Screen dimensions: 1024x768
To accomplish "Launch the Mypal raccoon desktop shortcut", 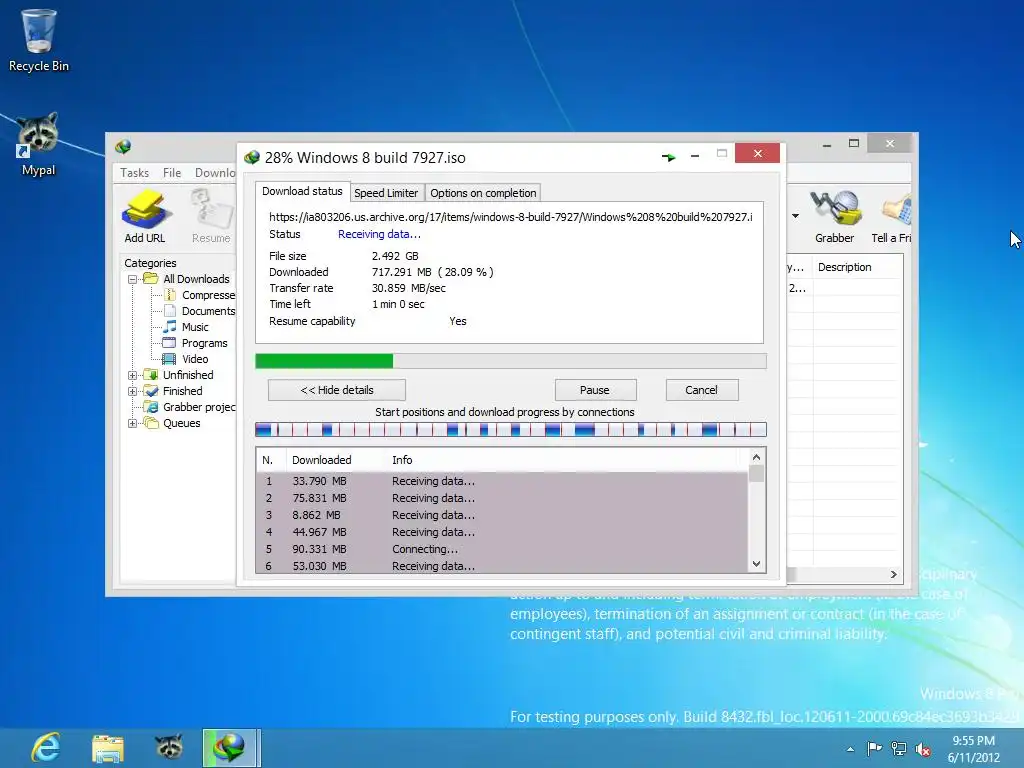I will pos(39,145).
